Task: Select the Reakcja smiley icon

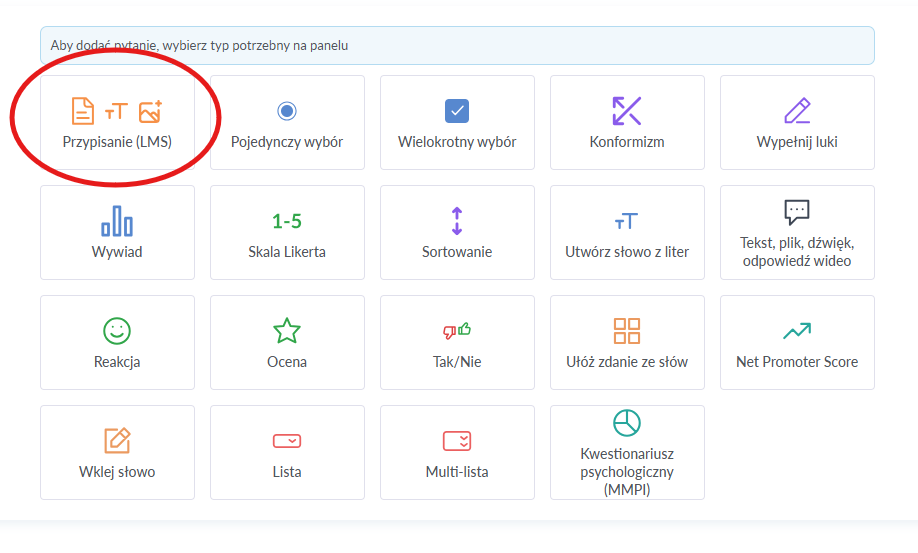Action: coord(117,331)
